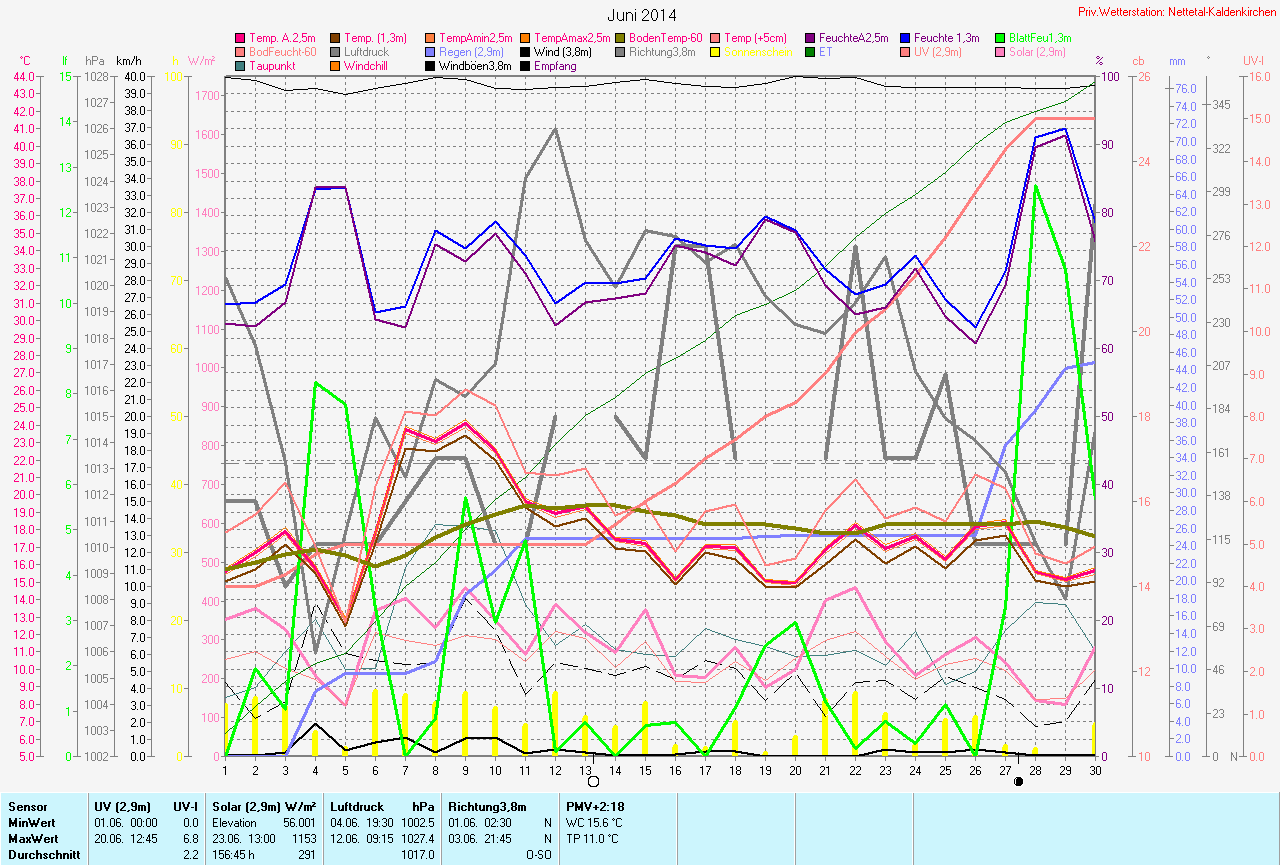Open the Priv.Wetterstation Nettetal-Kaldenkirchen label

[1177, 11]
